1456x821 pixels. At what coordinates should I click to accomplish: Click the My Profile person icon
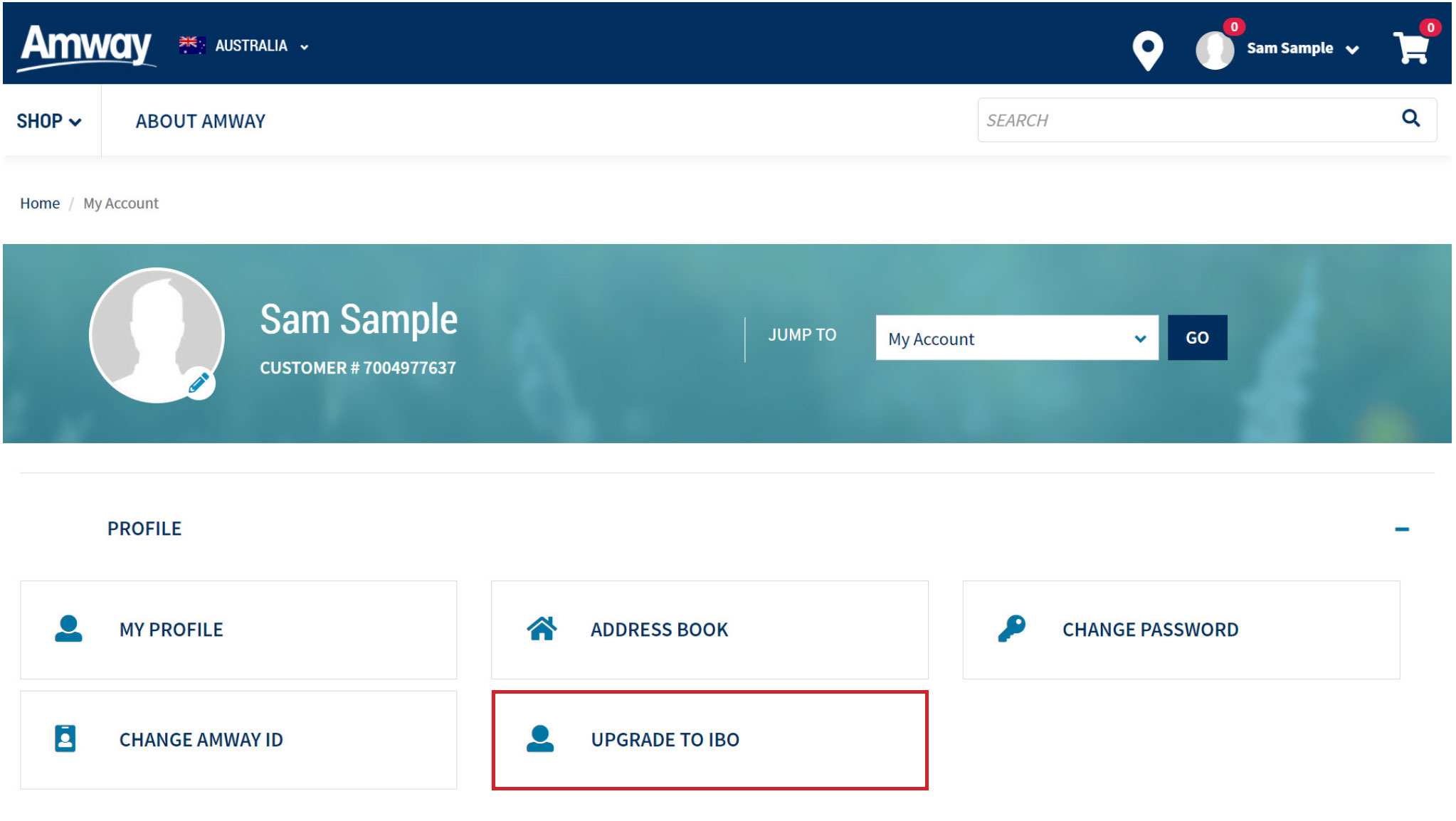tap(68, 629)
